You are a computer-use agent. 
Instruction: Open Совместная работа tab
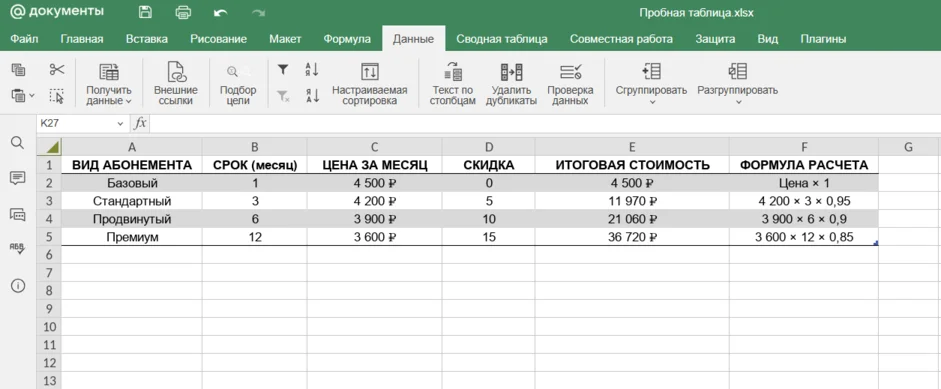coord(621,39)
